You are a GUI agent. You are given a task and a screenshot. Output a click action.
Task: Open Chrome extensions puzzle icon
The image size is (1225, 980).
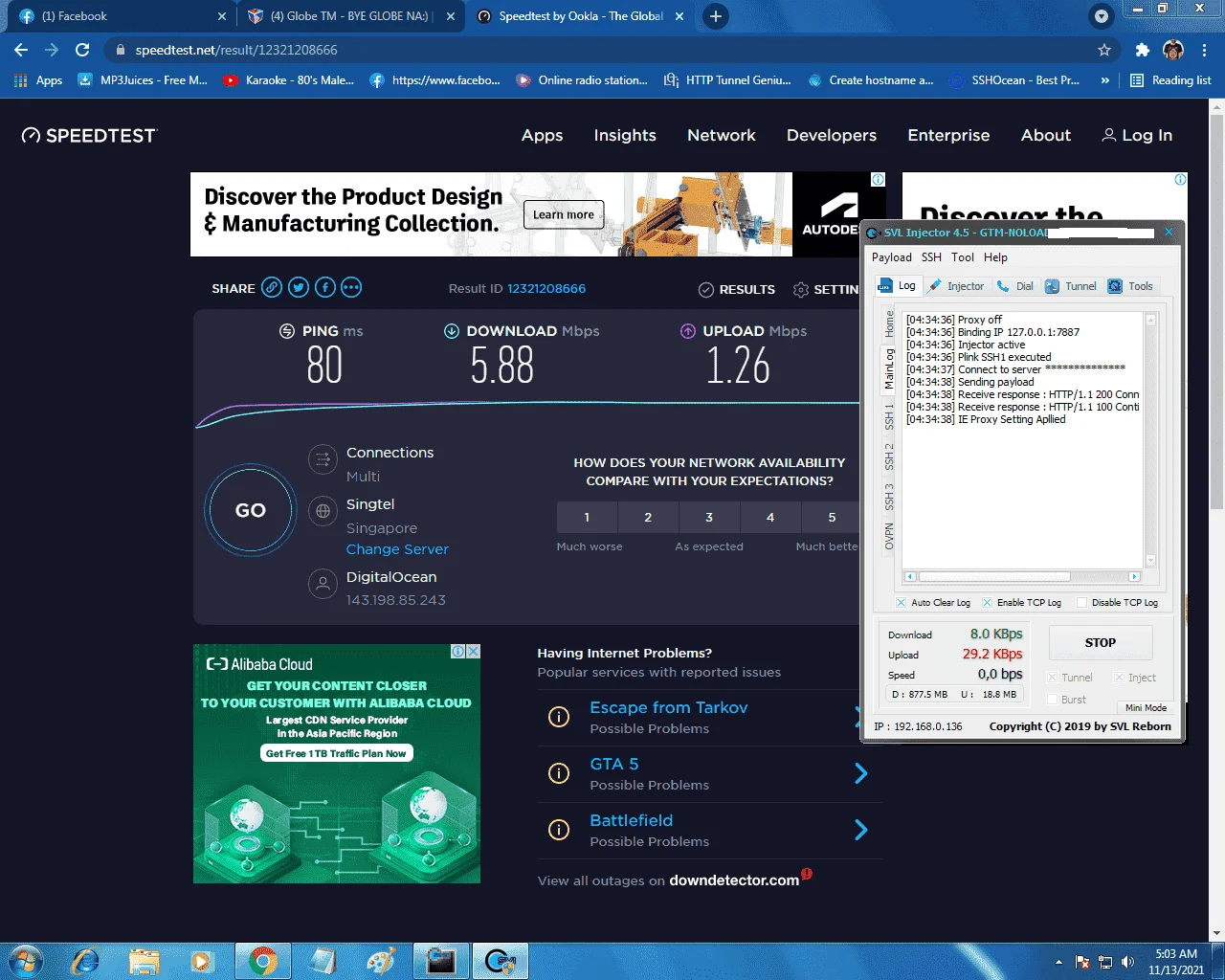pos(1142,50)
